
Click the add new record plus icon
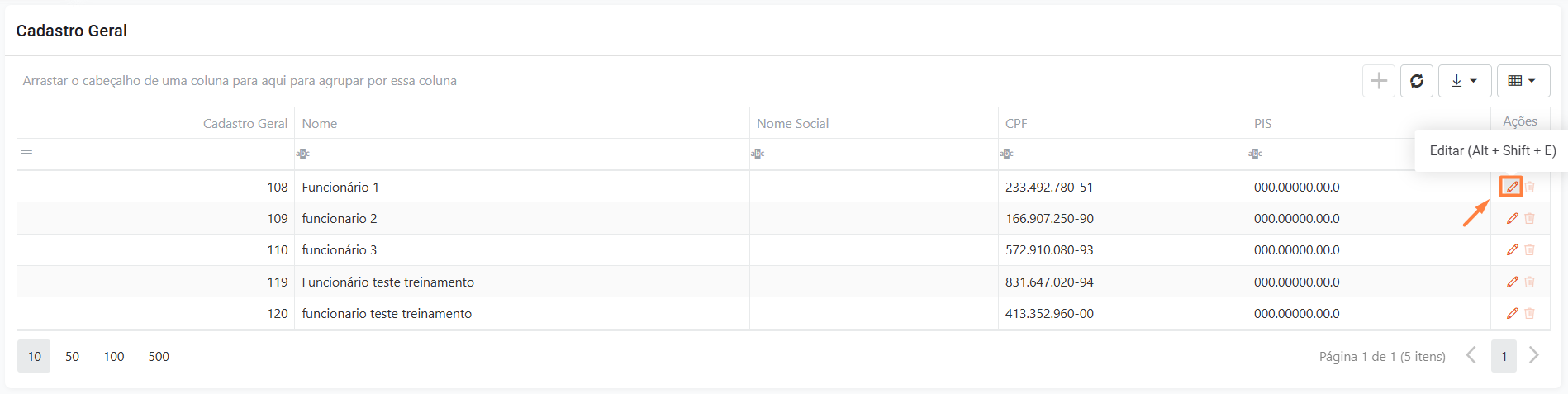pyautogui.click(x=1378, y=81)
